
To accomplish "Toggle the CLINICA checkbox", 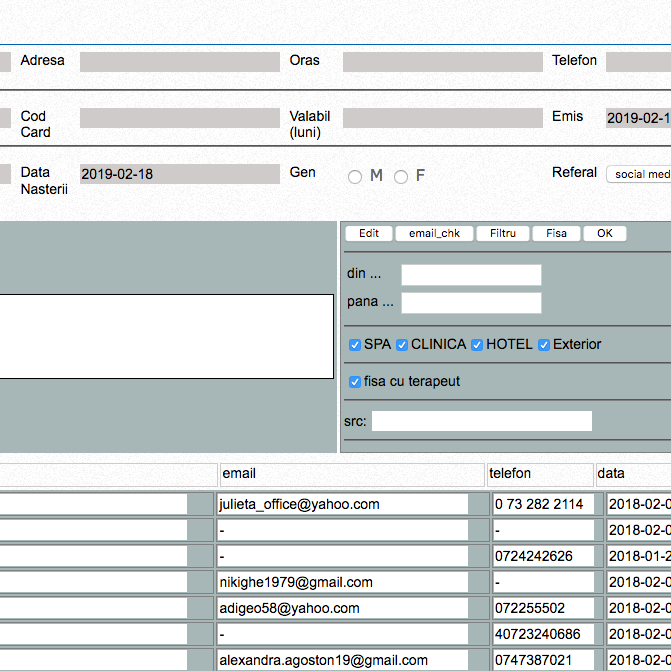I will point(402,345).
